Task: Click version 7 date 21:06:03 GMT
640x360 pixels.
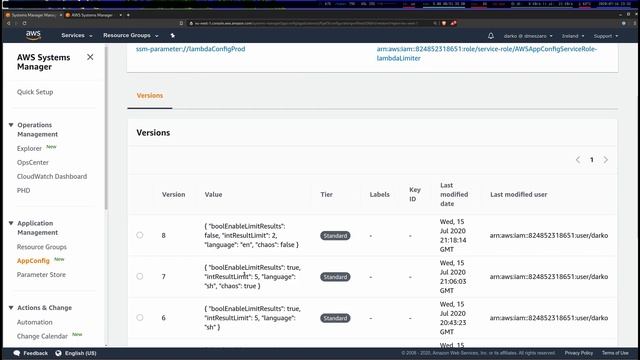Action: point(453,277)
